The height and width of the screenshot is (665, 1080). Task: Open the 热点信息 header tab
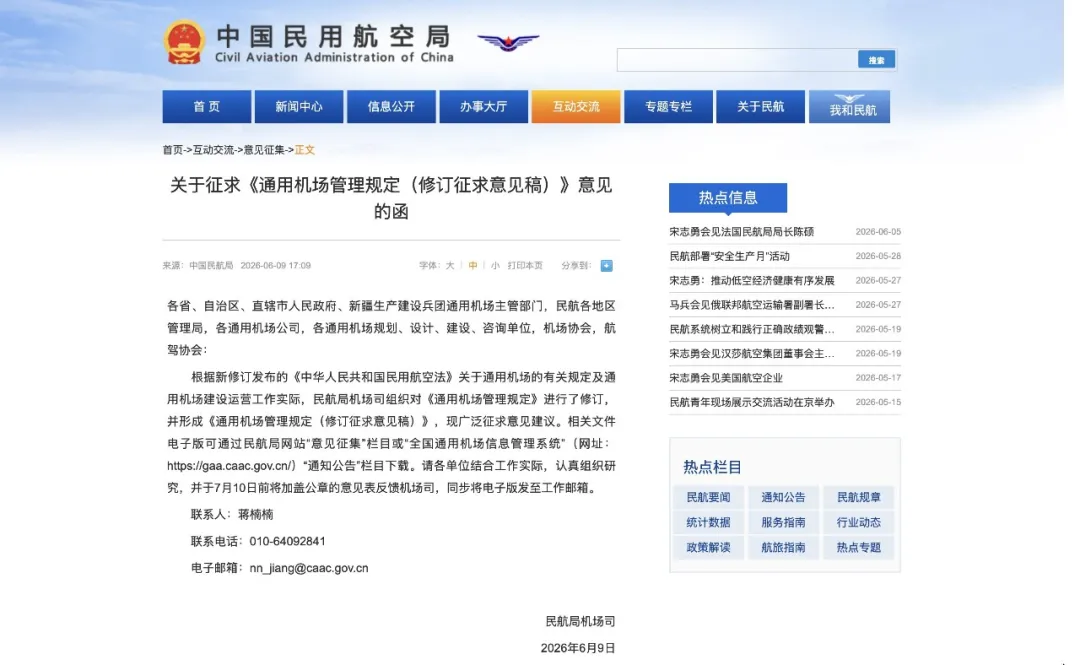727,198
